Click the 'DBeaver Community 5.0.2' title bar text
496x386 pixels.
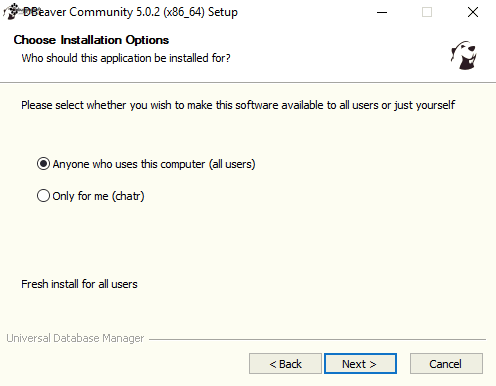(x=130, y=12)
